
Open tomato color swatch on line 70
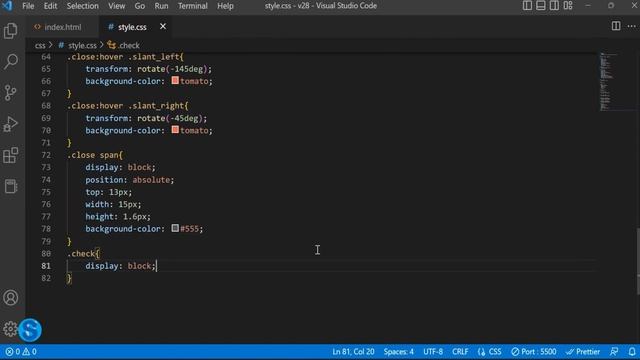175,130
